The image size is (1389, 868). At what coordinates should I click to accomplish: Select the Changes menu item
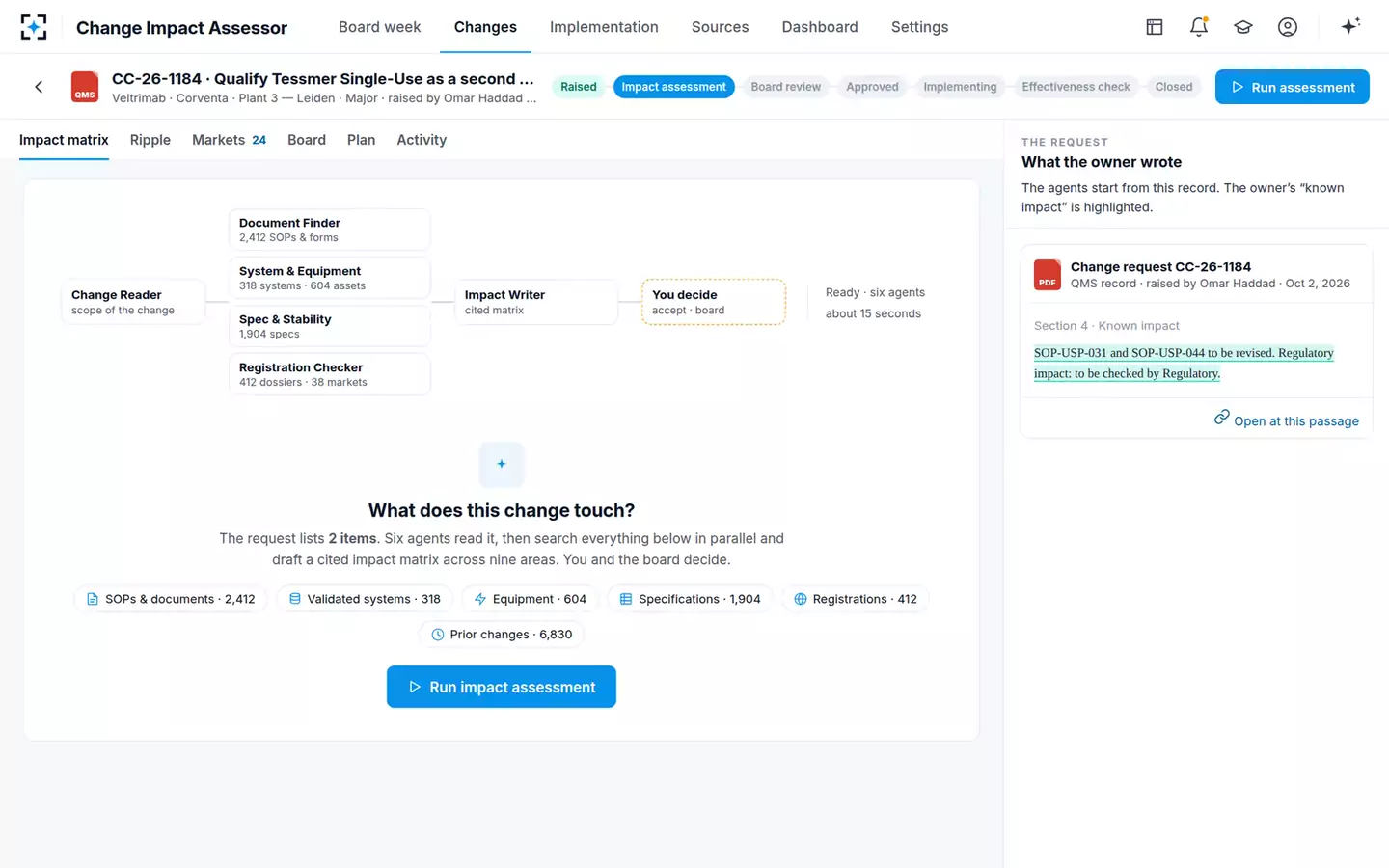tap(485, 27)
